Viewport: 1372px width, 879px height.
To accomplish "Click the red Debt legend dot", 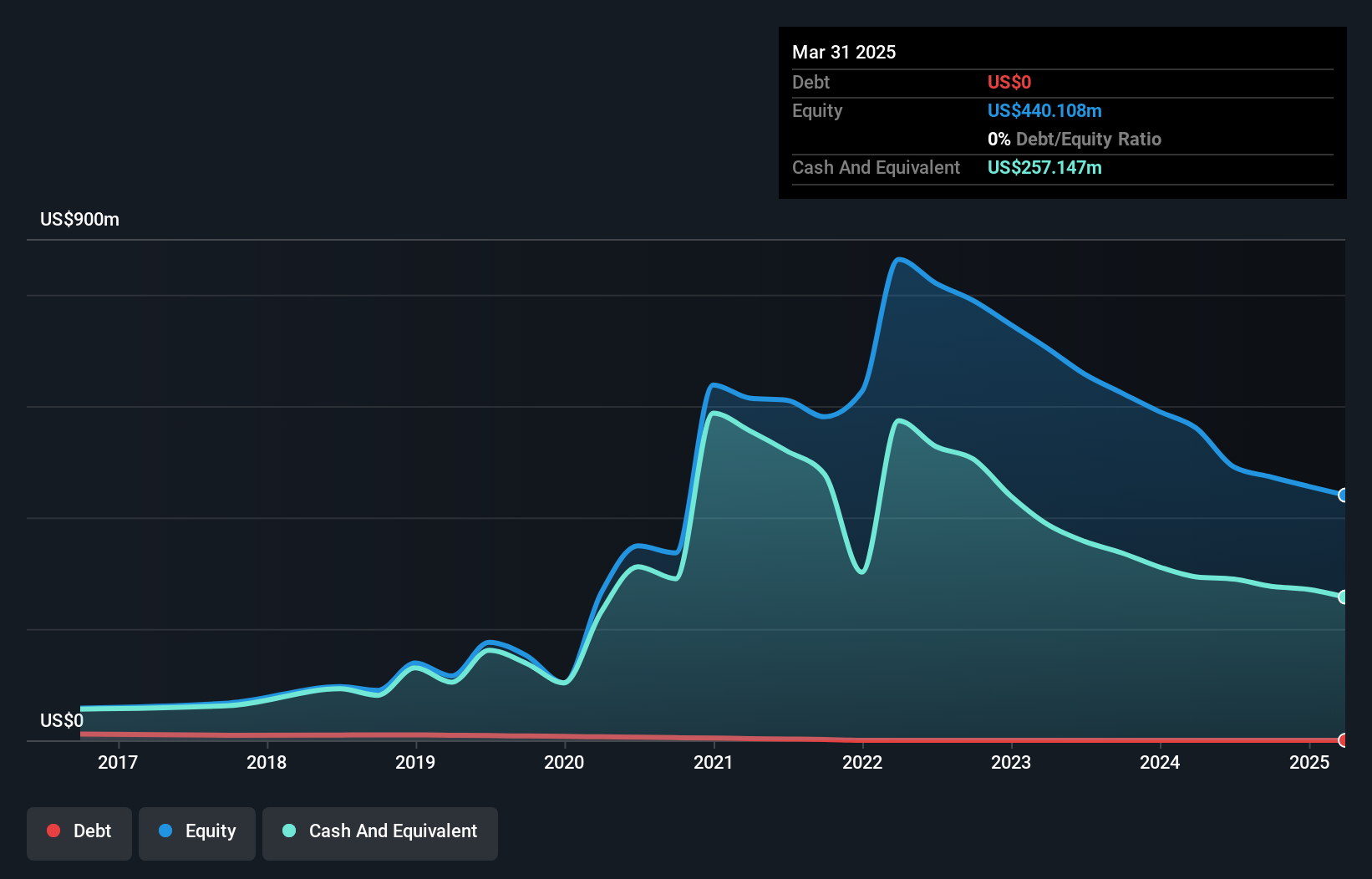I will pos(53,831).
